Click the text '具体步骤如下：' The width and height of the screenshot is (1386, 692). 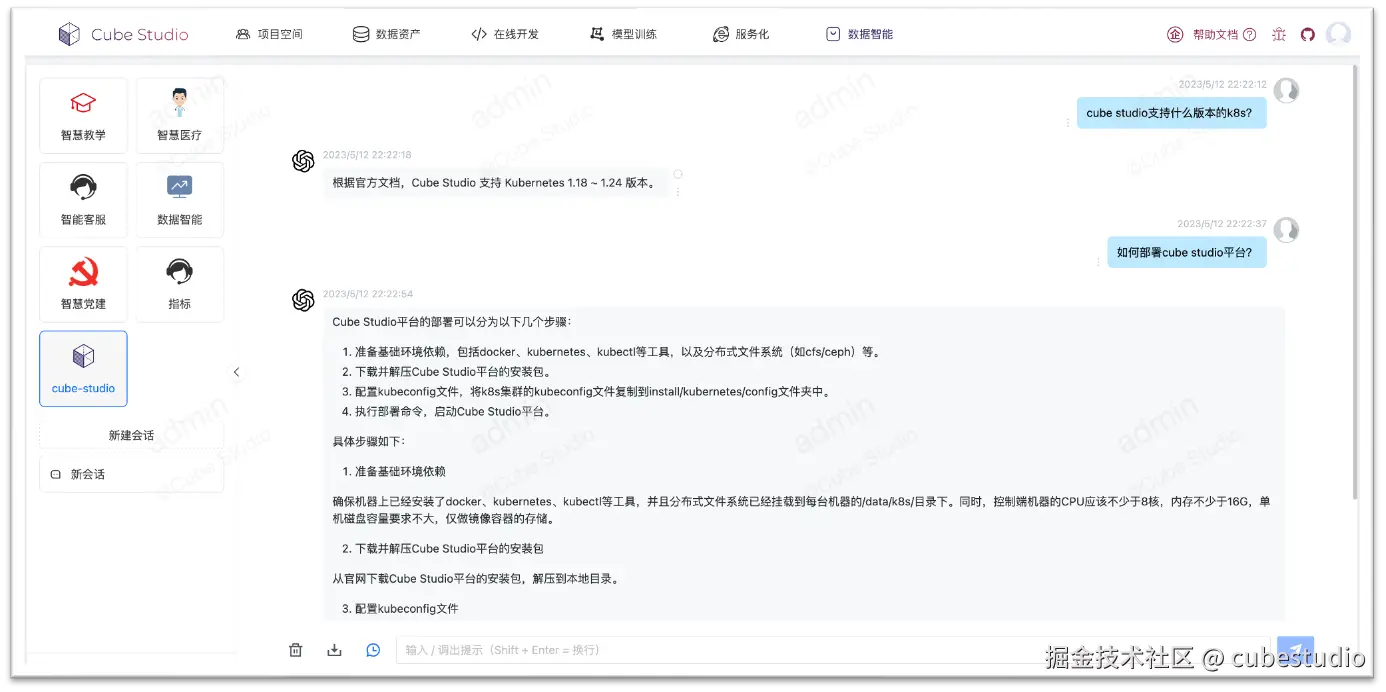[369, 441]
